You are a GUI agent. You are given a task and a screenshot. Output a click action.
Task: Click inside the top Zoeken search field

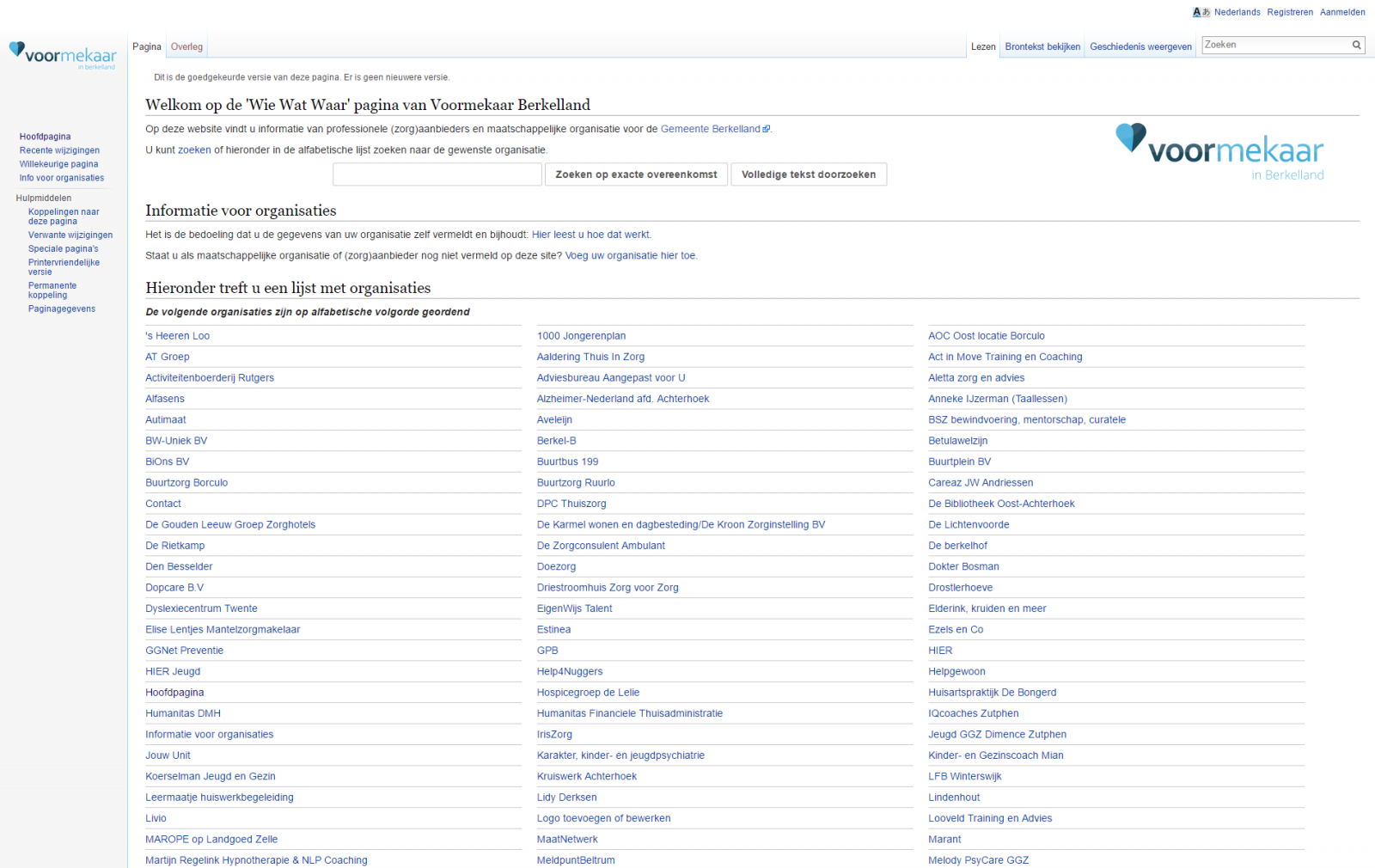(x=1274, y=46)
